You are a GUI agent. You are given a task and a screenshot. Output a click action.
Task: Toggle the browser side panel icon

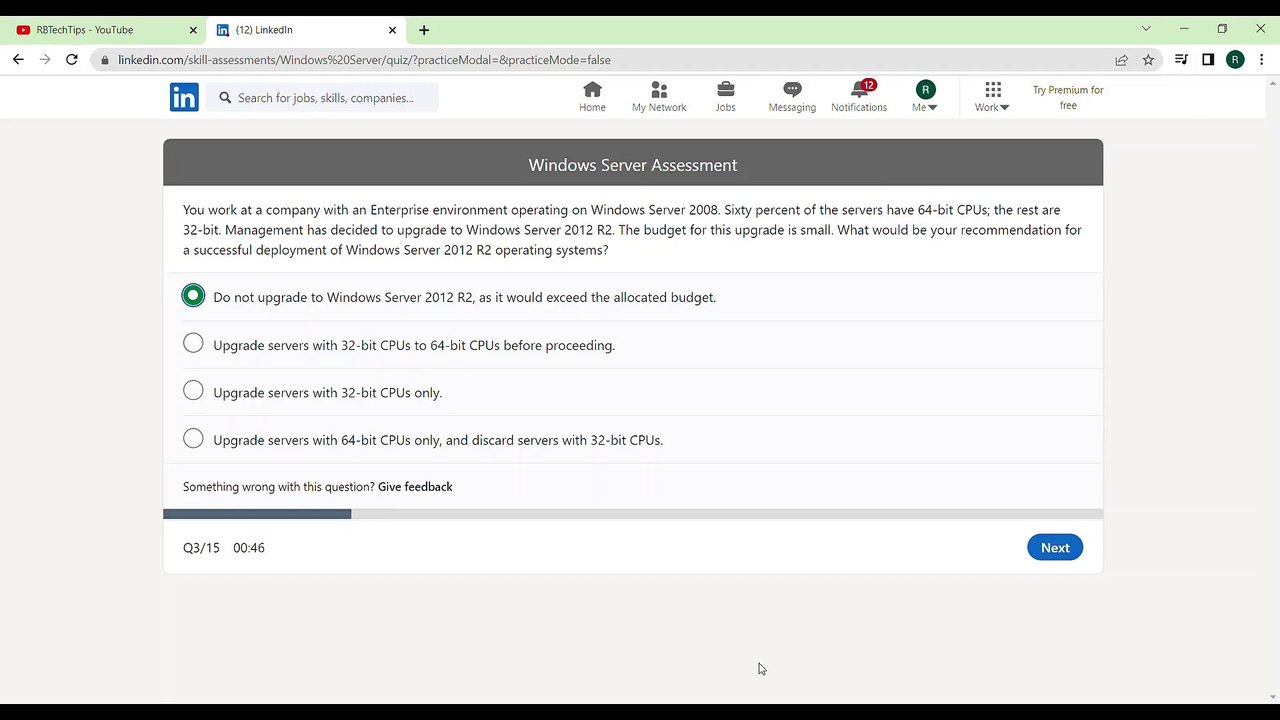1208,60
